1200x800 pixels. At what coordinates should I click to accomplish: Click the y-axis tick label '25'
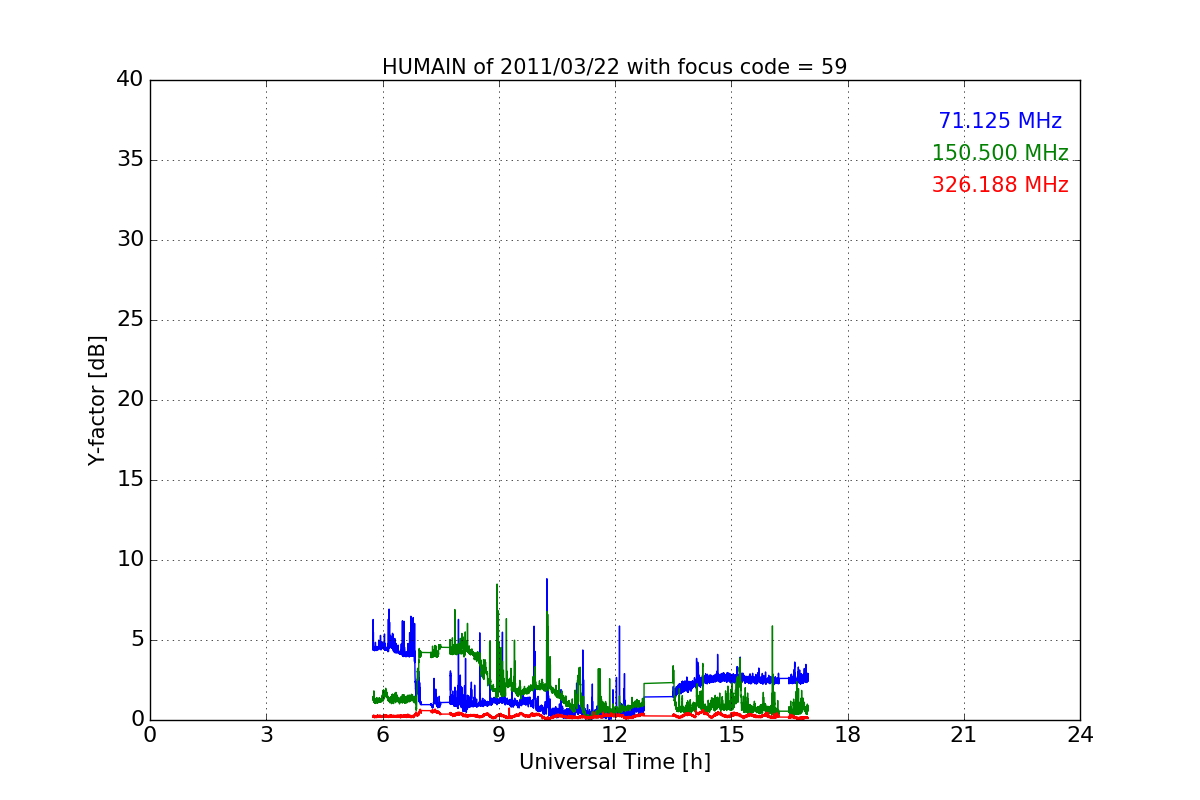click(x=130, y=320)
